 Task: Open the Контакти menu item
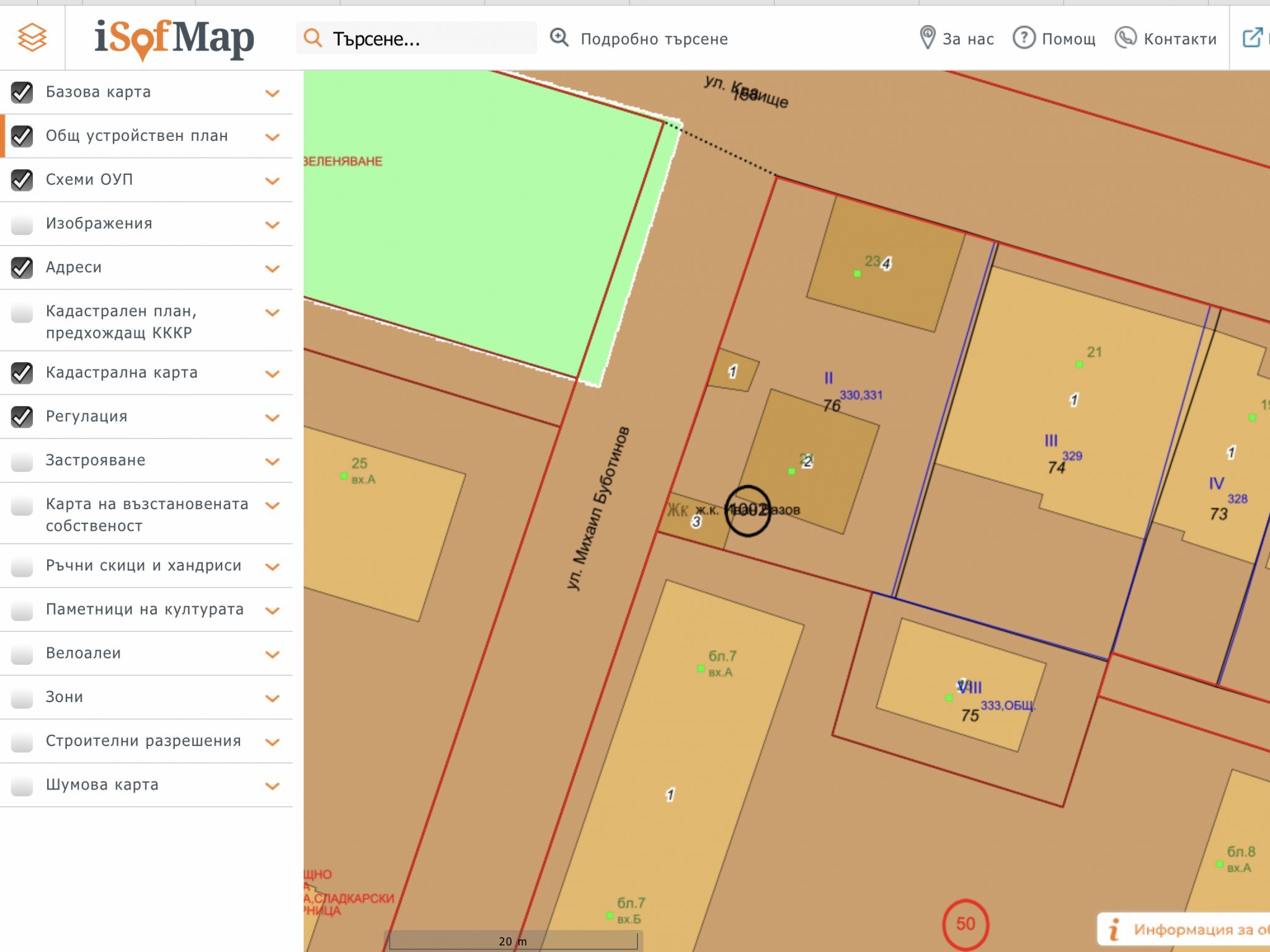pos(1179,39)
